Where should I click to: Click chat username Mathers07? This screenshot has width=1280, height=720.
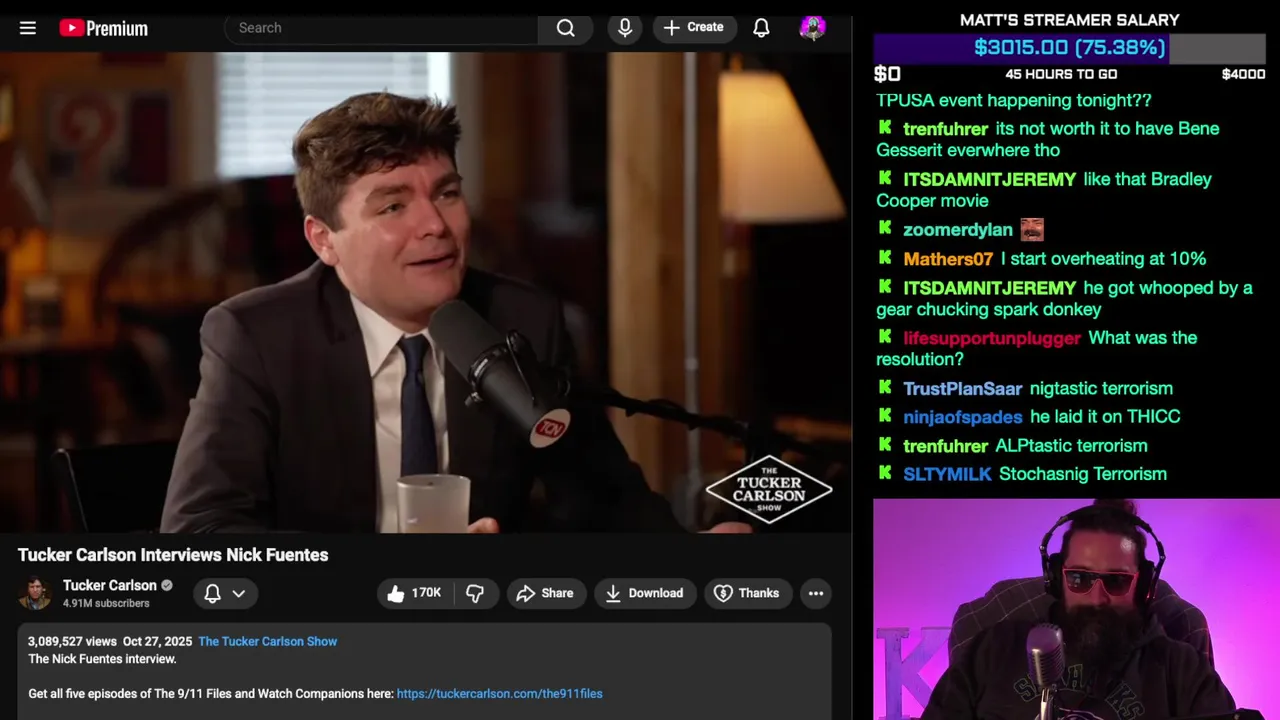[948, 259]
